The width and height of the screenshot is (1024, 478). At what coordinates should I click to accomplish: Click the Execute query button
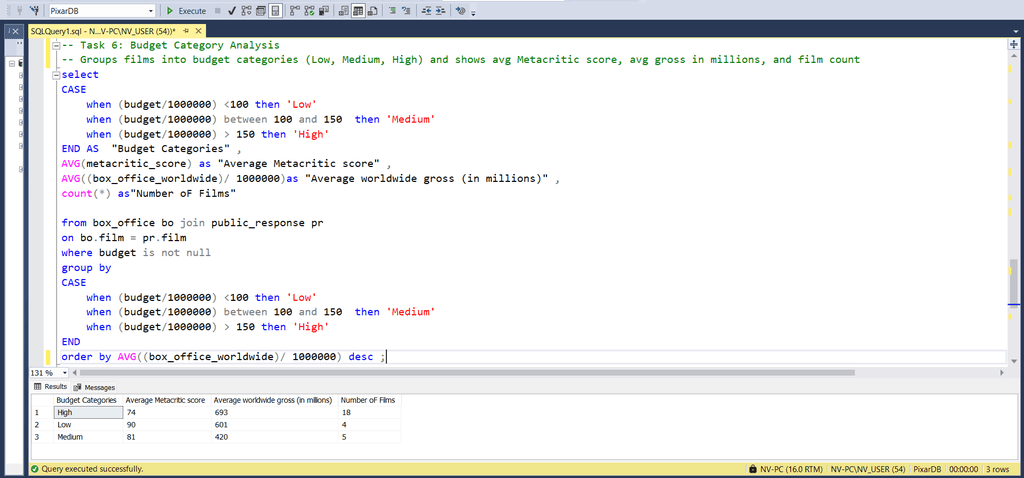186,10
